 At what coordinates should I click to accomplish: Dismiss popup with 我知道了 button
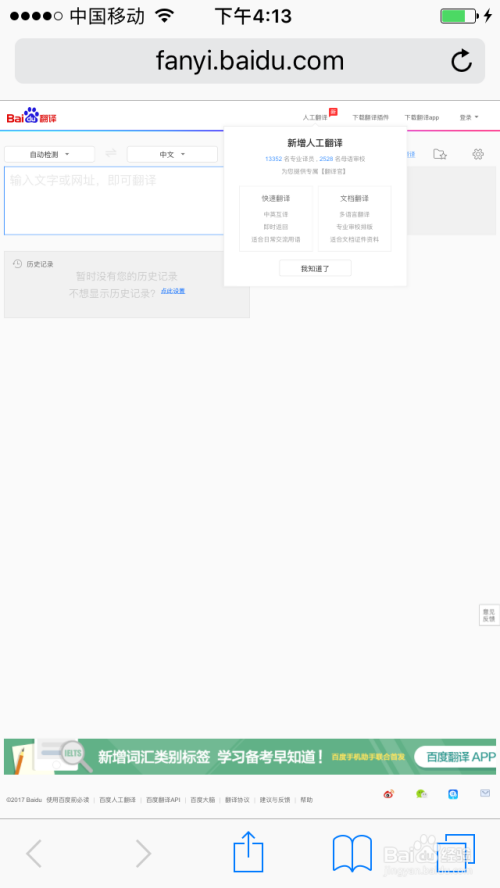pyautogui.click(x=315, y=268)
